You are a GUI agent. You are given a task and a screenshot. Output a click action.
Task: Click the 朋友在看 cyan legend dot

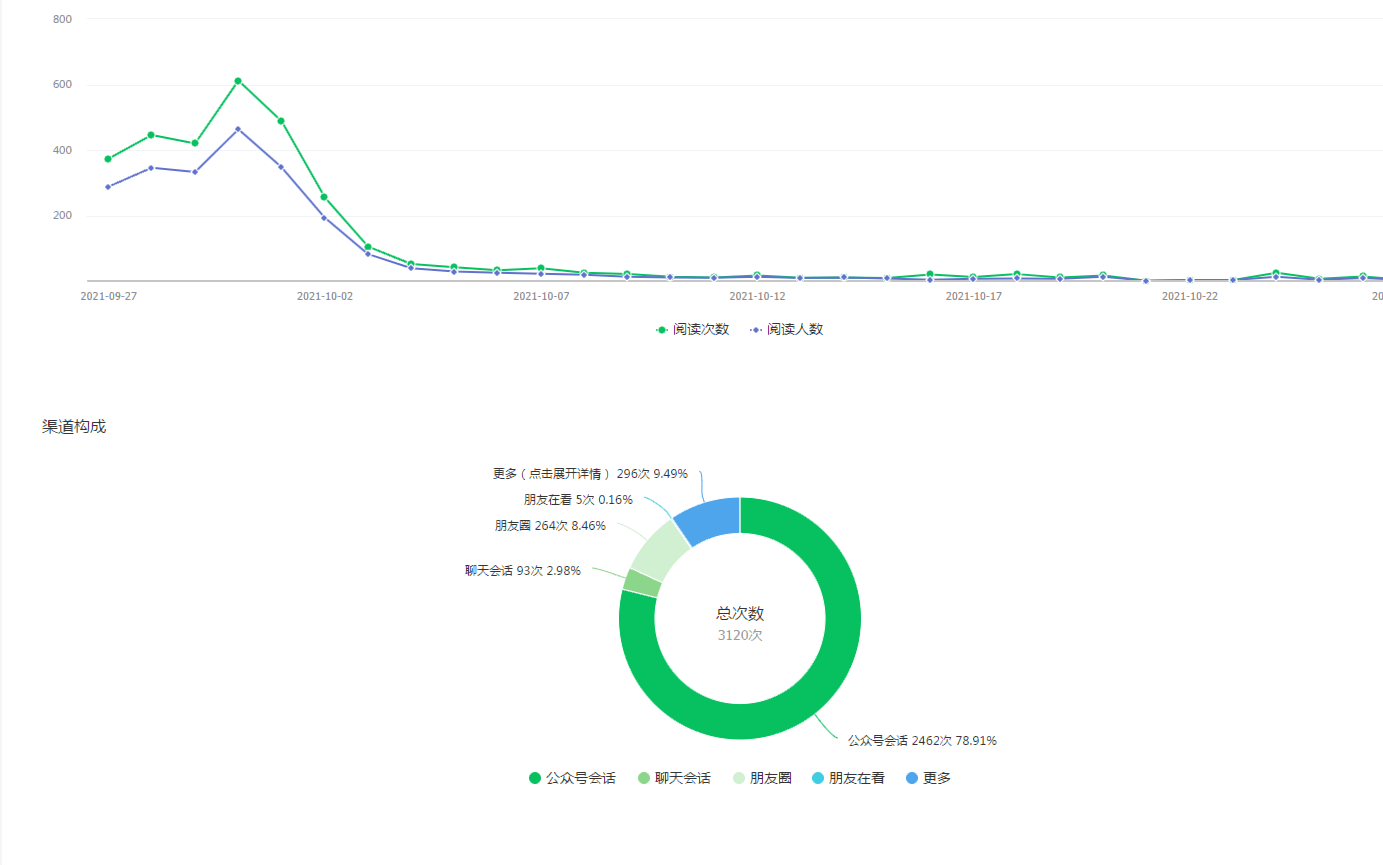tap(818, 778)
